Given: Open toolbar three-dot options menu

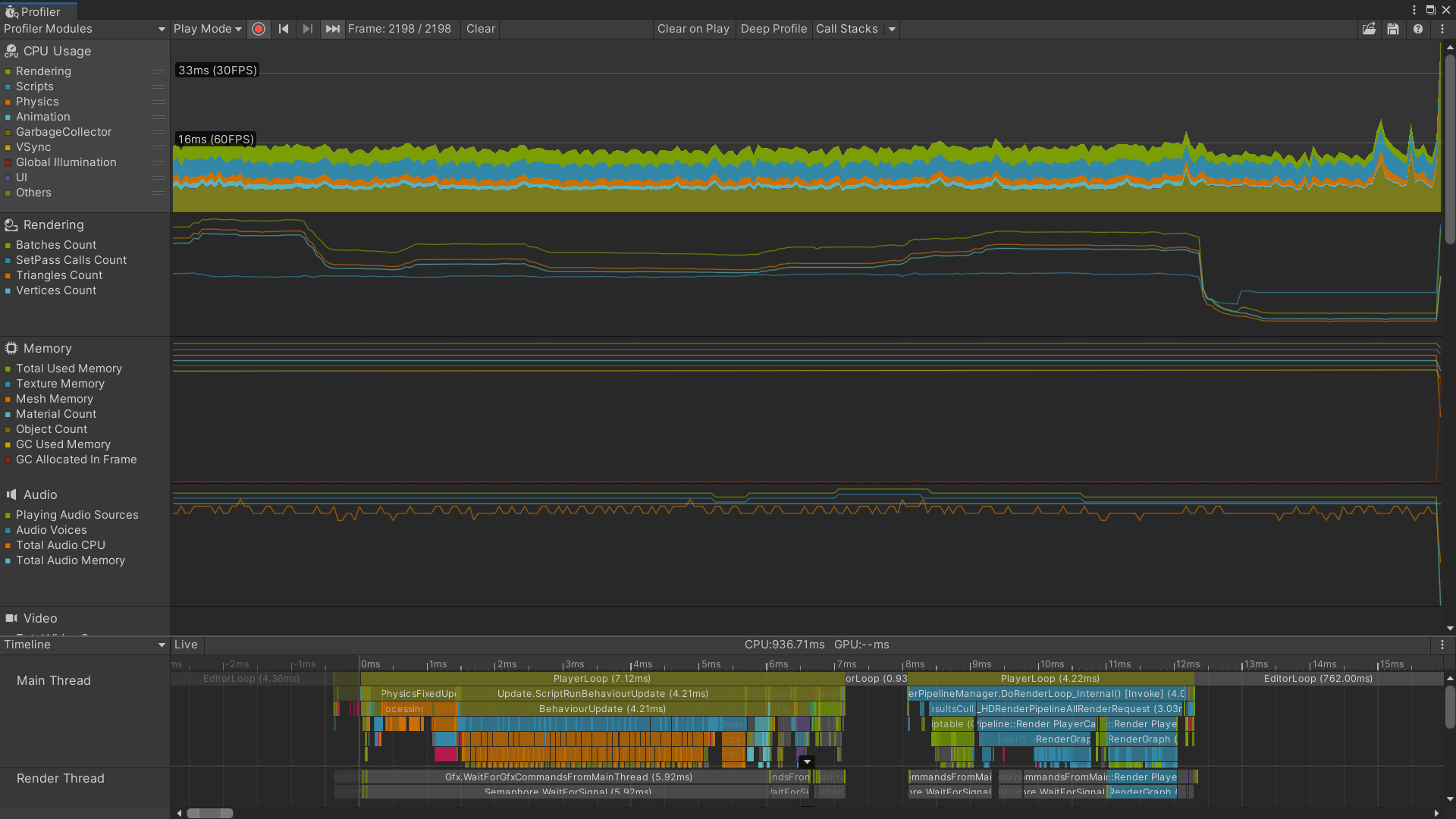Looking at the screenshot, I should click(x=1442, y=29).
